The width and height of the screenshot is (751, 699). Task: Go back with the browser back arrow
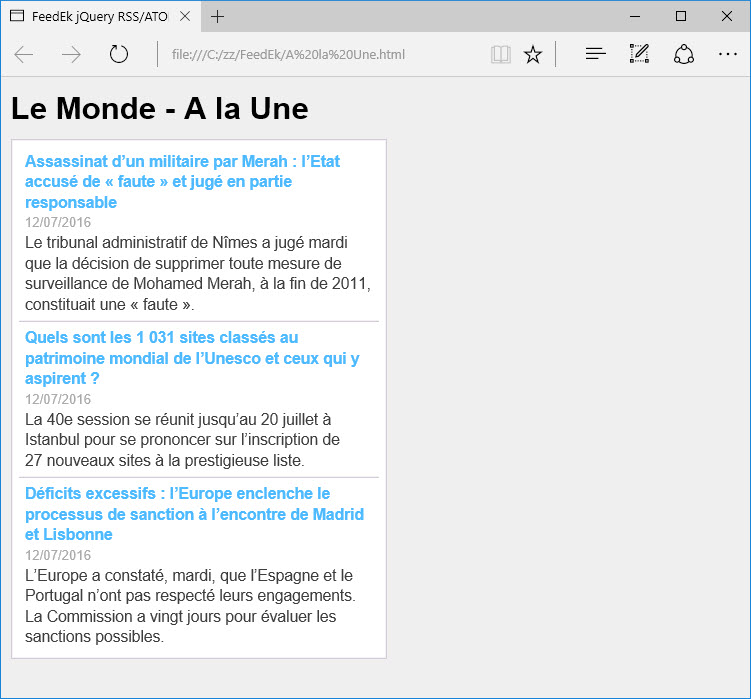tap(23, 55)
